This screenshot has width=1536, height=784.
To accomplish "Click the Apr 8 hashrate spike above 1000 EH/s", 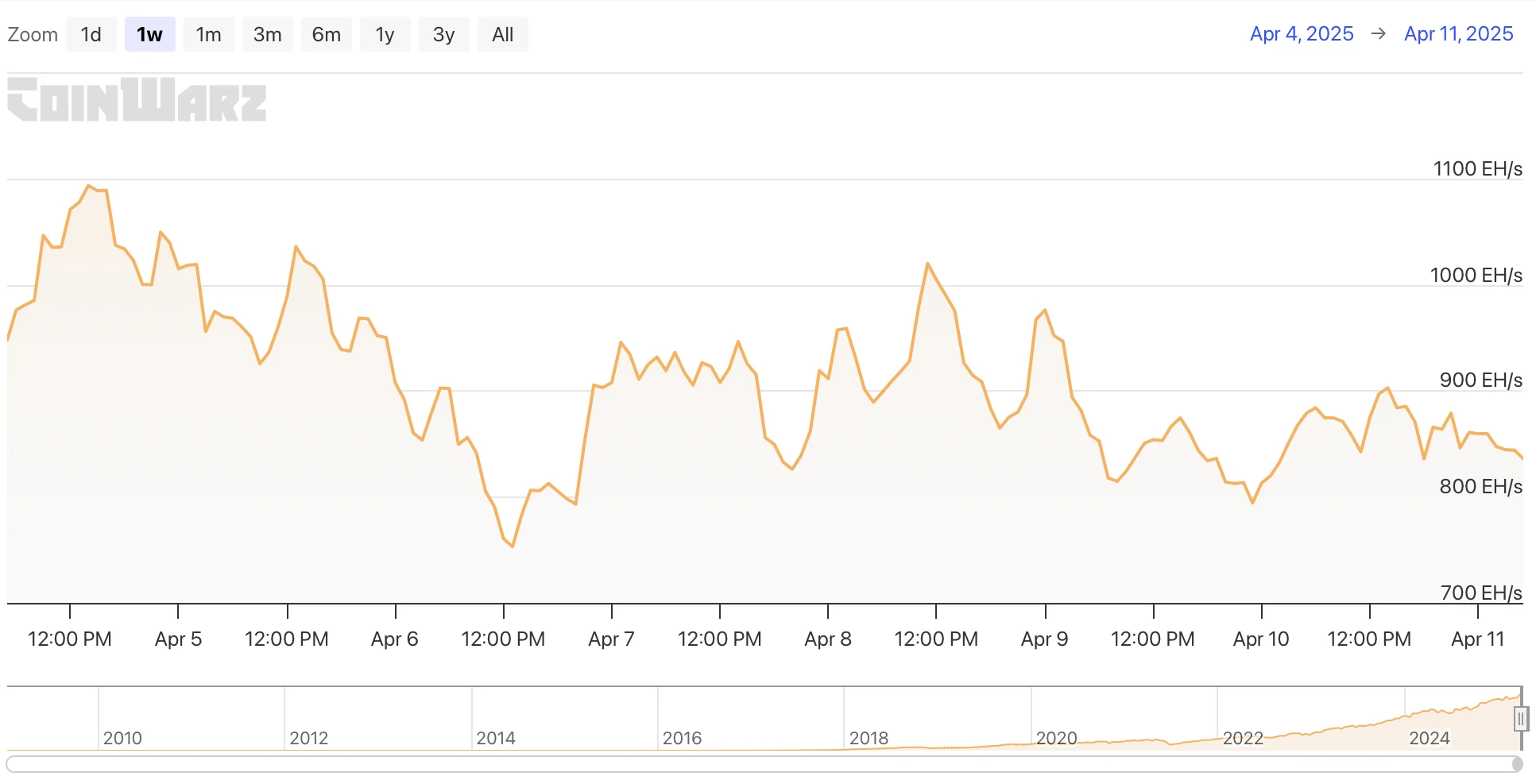I will (x=927, y=264).
